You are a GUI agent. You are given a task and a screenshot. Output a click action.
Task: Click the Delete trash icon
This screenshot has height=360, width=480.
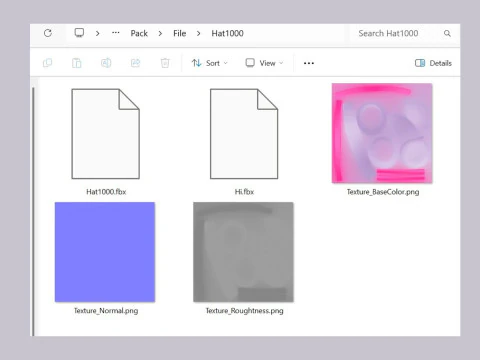(x=165, y=63)
